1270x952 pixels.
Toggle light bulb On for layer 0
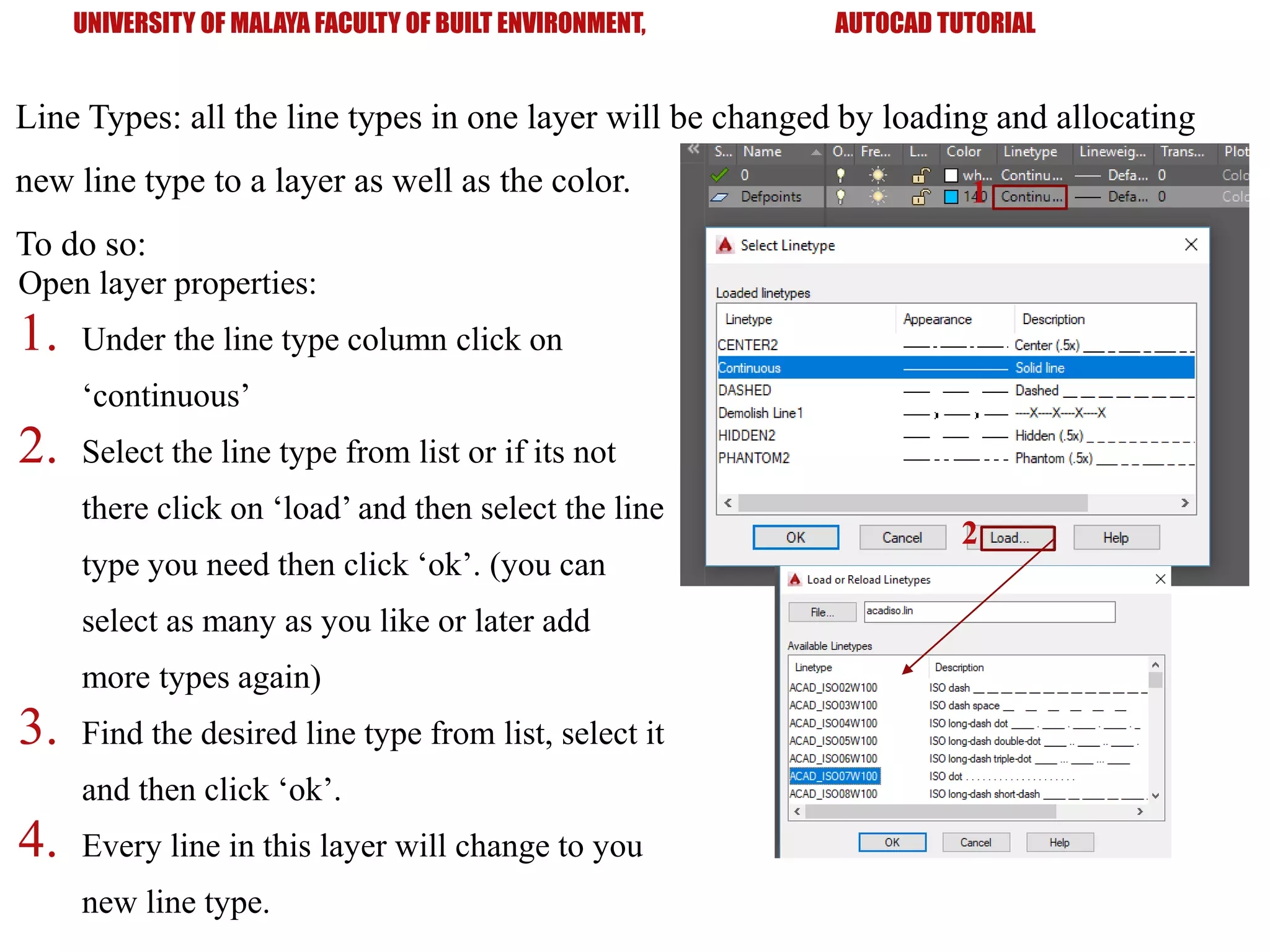coord(840,175)
